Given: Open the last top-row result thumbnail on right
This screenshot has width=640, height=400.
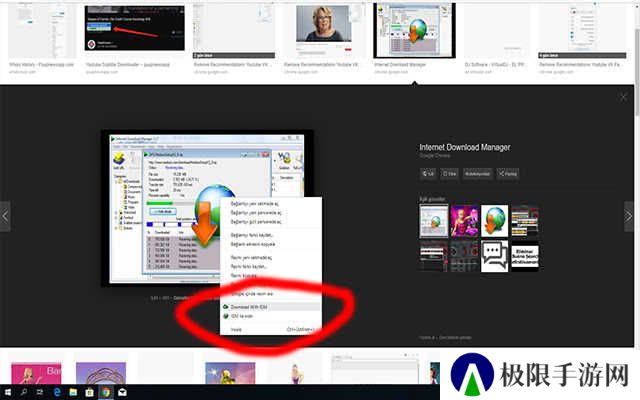Looking at the screenshot, I should coord(582,31).
